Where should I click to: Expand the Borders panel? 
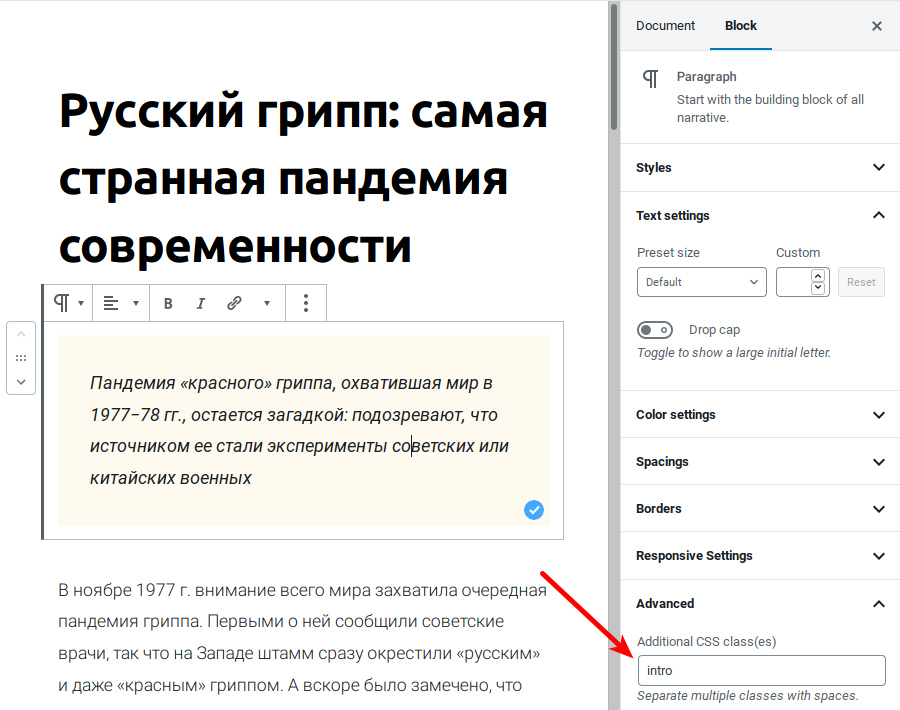pyautogui.click(x=760, y=509)
